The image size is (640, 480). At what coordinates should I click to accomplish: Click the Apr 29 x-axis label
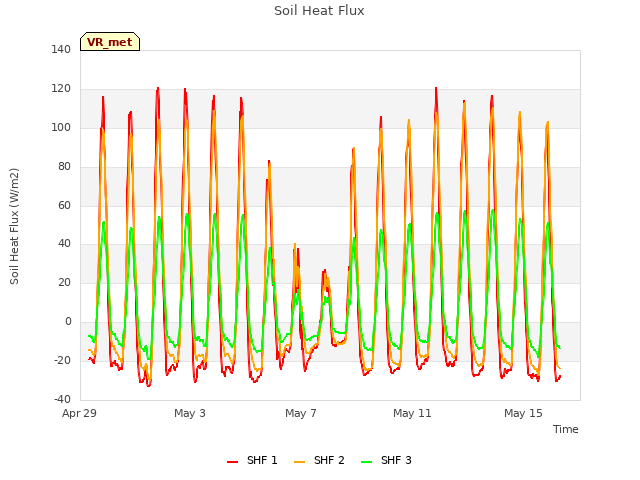80,413
